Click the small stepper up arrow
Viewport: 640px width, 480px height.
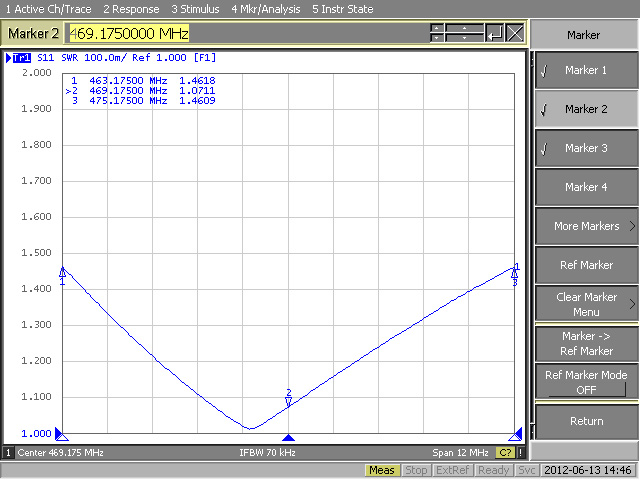tap(436, 28)
